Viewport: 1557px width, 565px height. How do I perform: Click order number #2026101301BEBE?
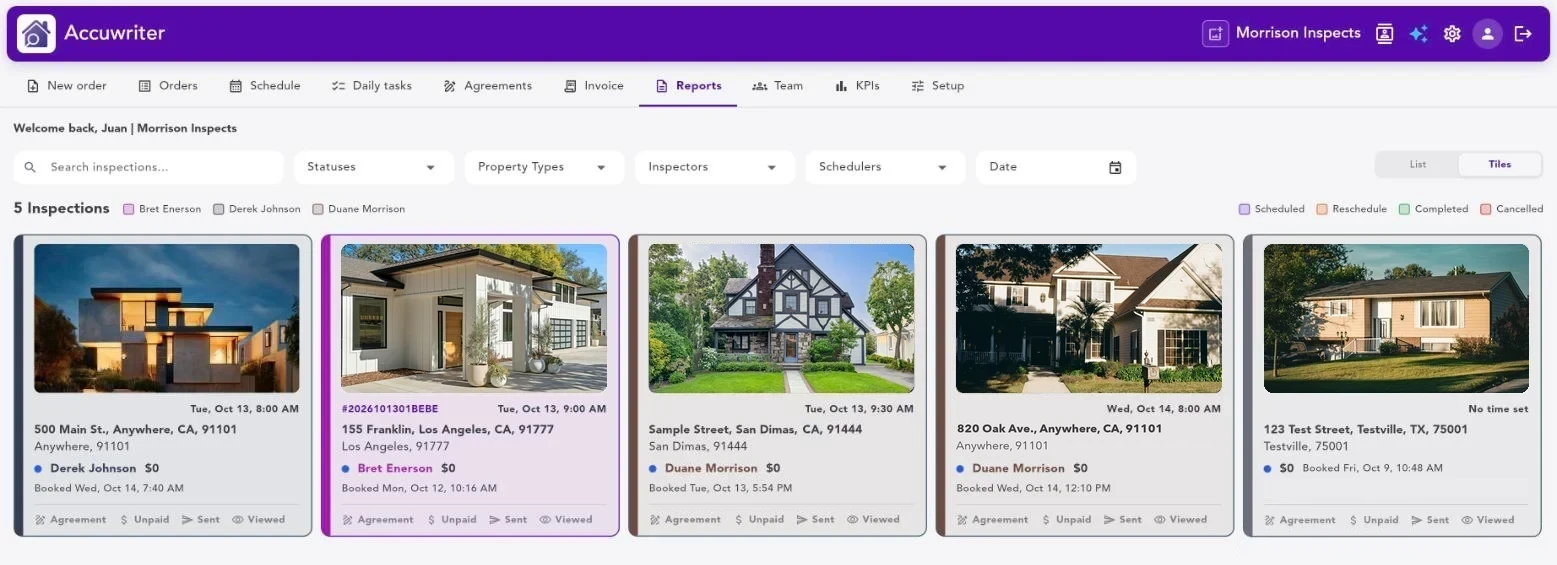click(x=390, y=409)
